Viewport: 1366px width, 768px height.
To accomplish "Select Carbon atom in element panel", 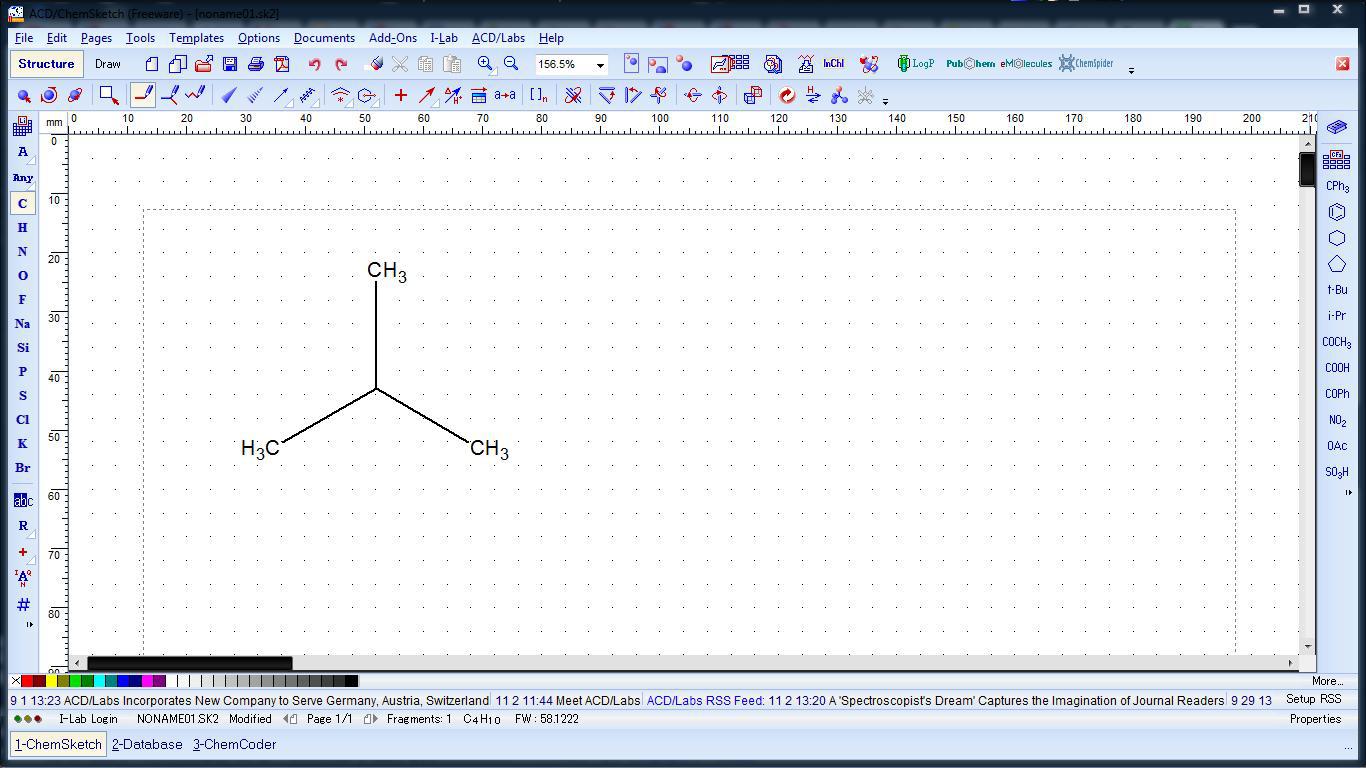I will pos(23,203).
